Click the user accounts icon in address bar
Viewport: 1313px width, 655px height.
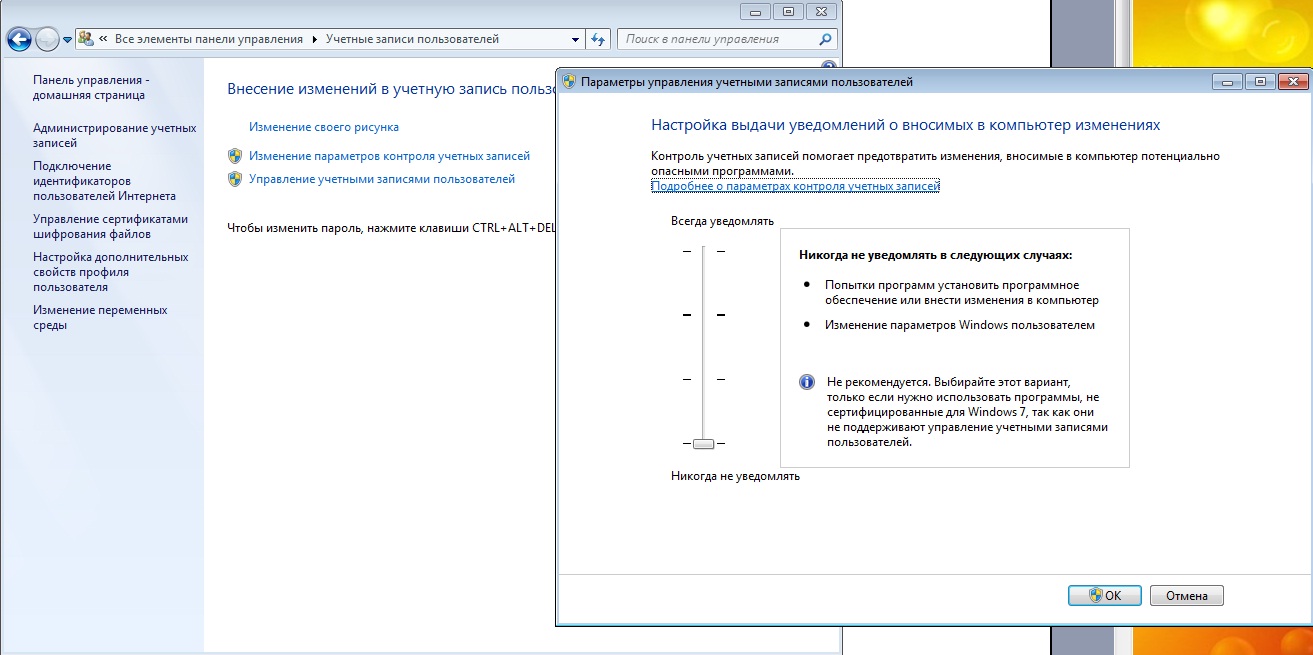click(x=87, y=39)
